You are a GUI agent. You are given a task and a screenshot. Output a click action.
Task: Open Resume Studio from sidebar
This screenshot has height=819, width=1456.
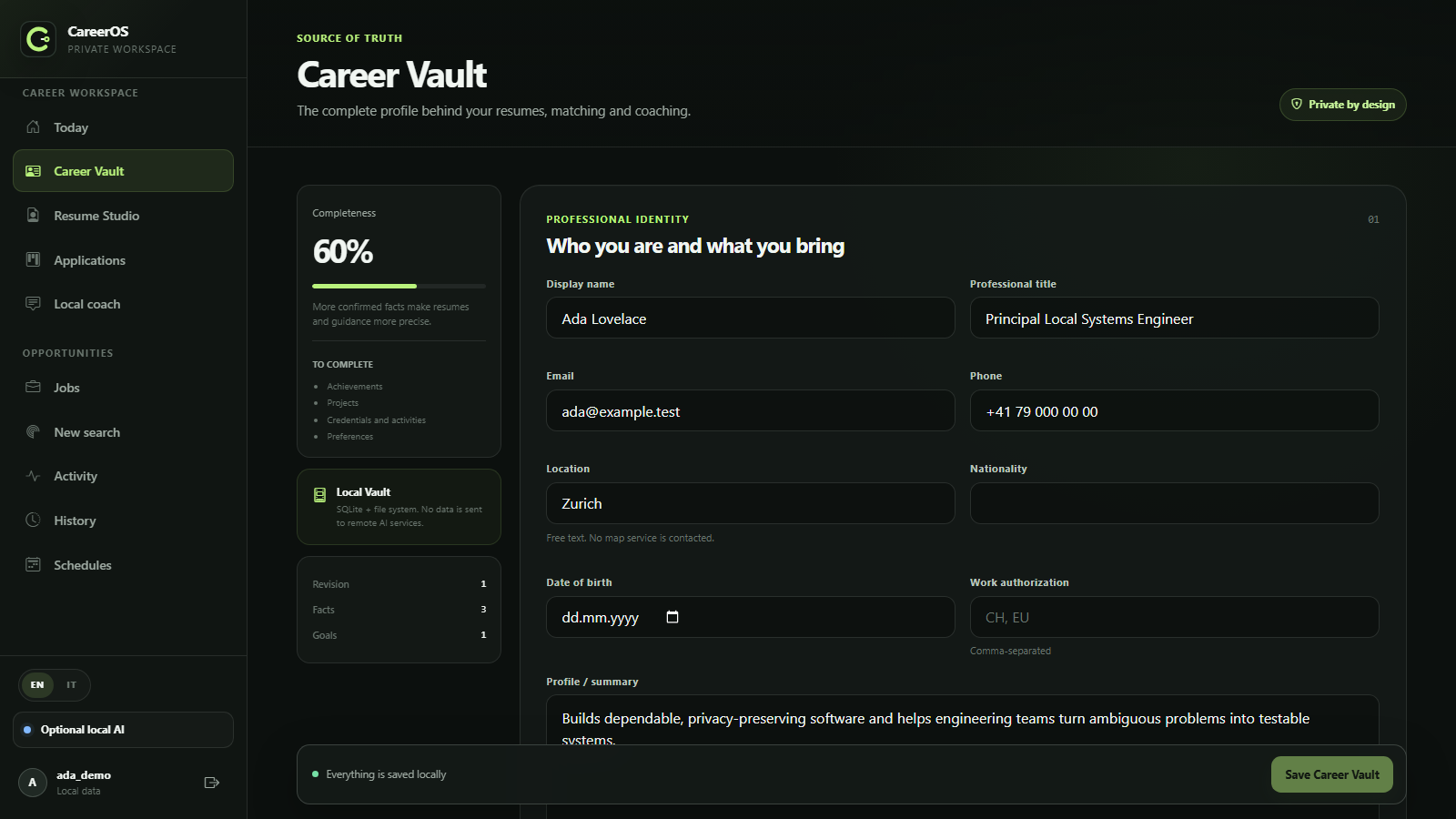point(123,216)
